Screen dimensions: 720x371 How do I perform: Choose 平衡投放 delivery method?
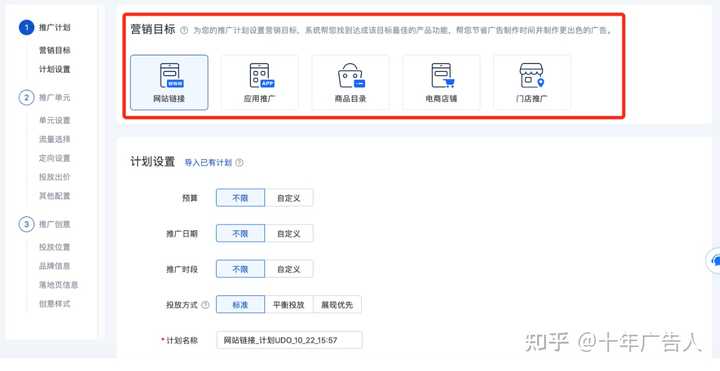click(x=289, y=304)
